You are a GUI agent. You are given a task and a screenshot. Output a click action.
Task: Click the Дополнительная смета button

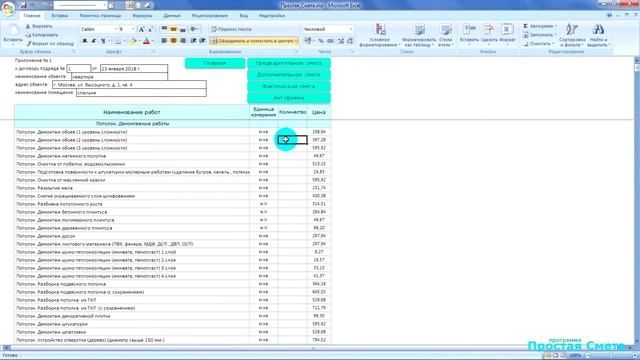coord(289,75)
